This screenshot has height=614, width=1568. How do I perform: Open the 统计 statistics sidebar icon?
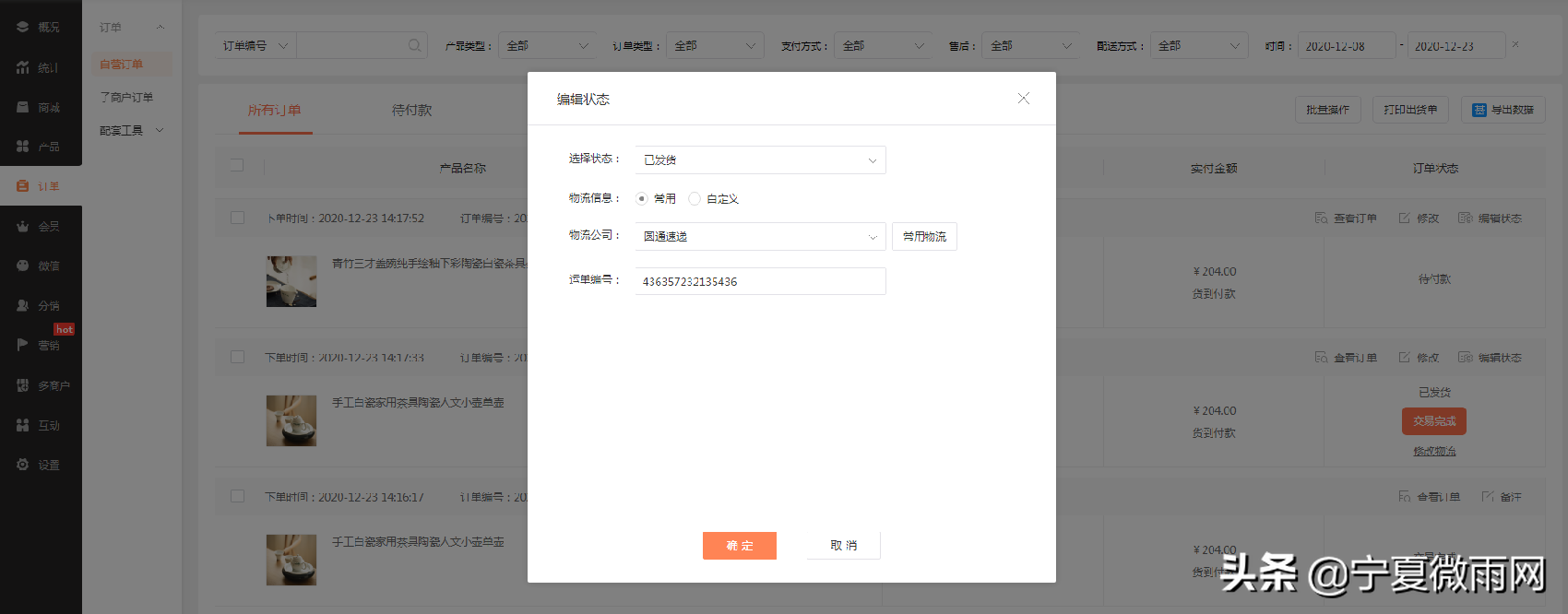click(x=23, y=67)
